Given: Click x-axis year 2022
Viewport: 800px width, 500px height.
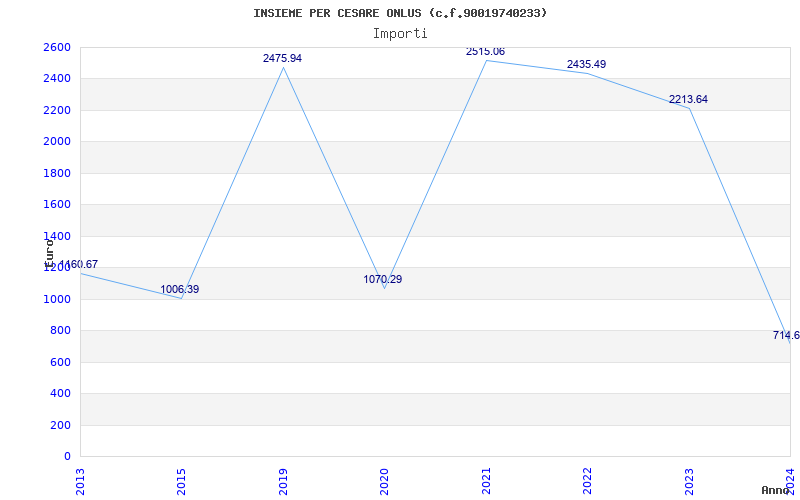Looking at the screenshot, I should [587, 481].
